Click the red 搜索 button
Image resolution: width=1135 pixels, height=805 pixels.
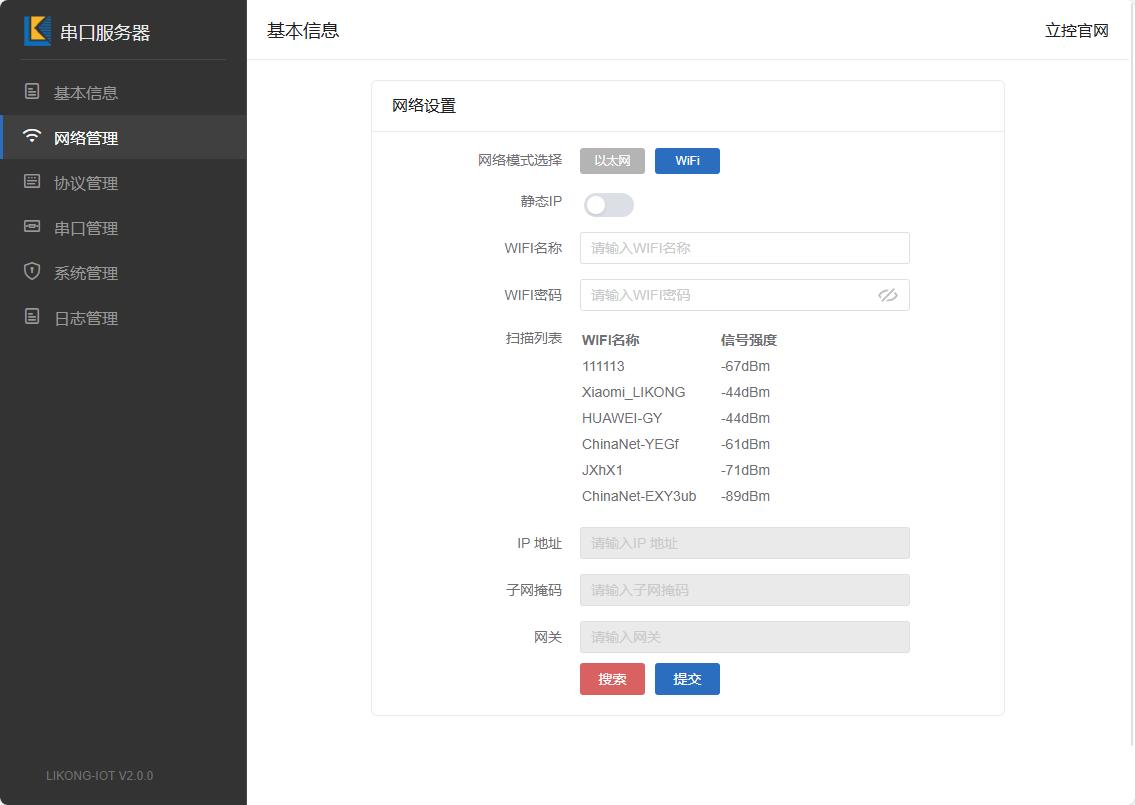[x=612, y=679]
